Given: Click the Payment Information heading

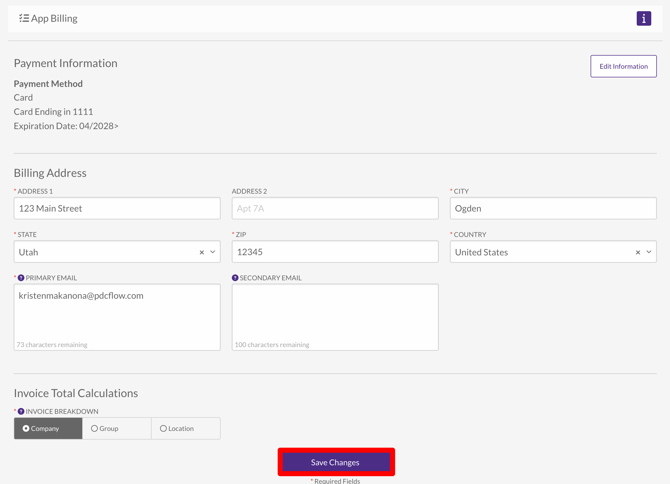Looking at the screenshot, I should [x=65, y=63].
